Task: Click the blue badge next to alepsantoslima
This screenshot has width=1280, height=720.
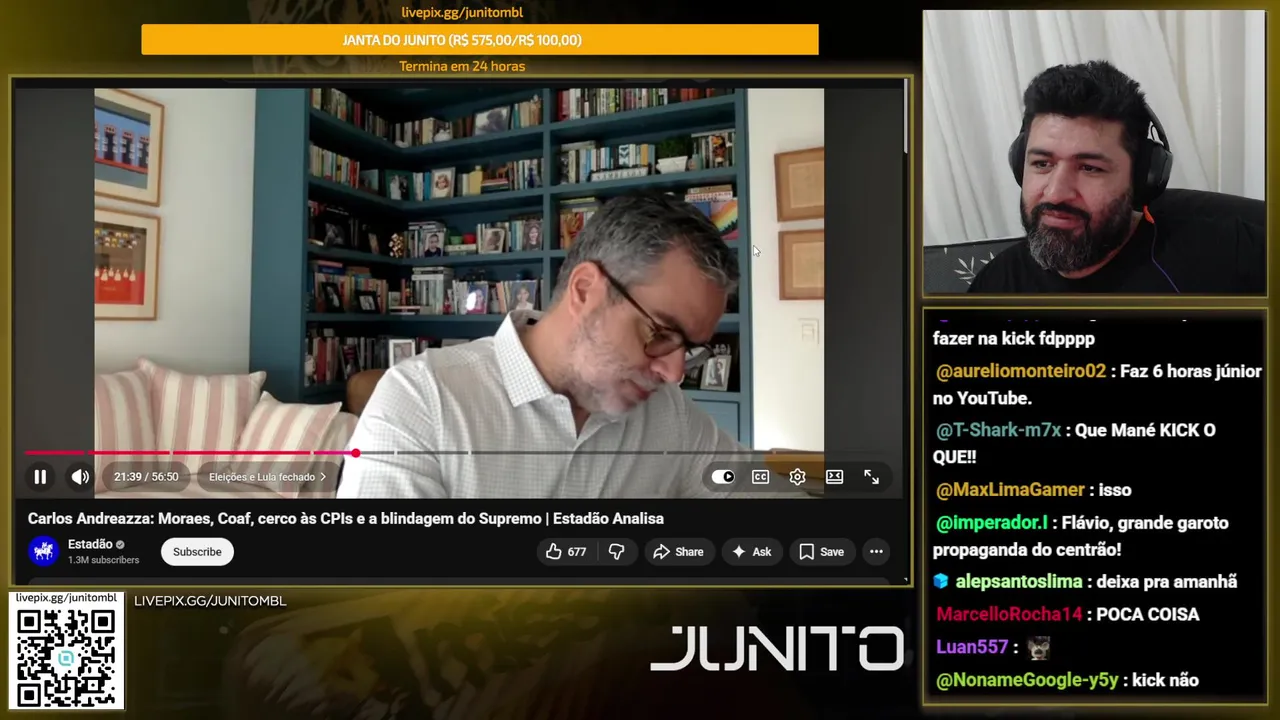Action: [941, 582]
